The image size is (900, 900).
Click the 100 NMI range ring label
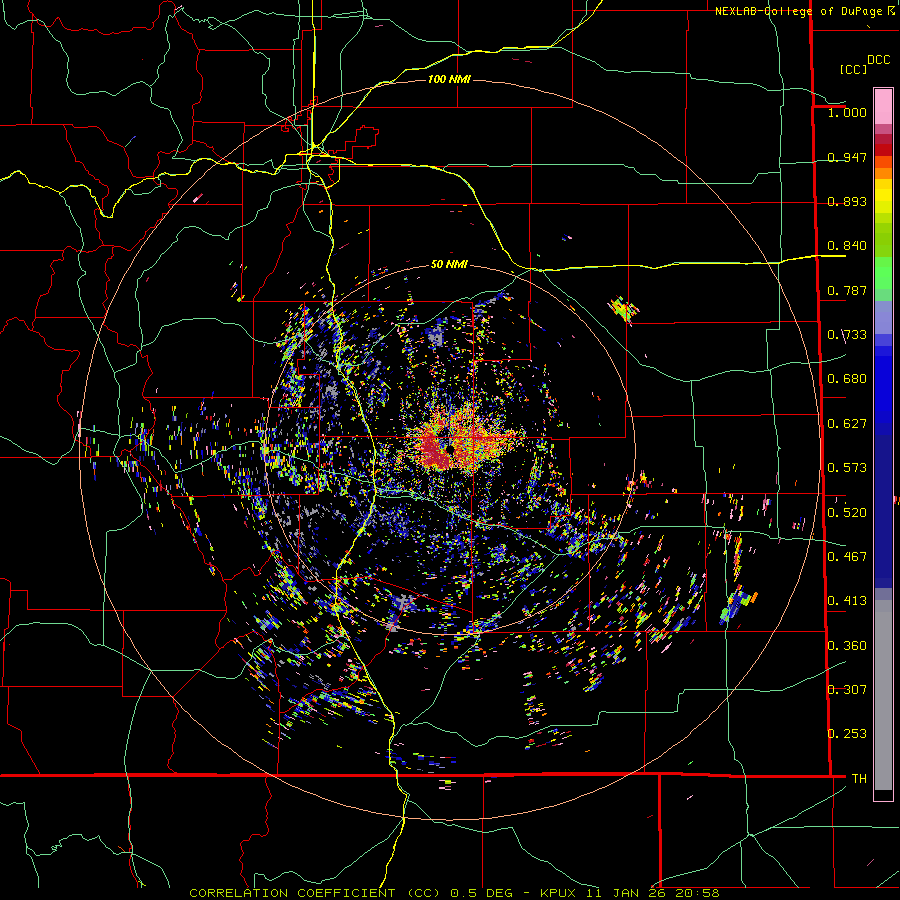point(449,79)
